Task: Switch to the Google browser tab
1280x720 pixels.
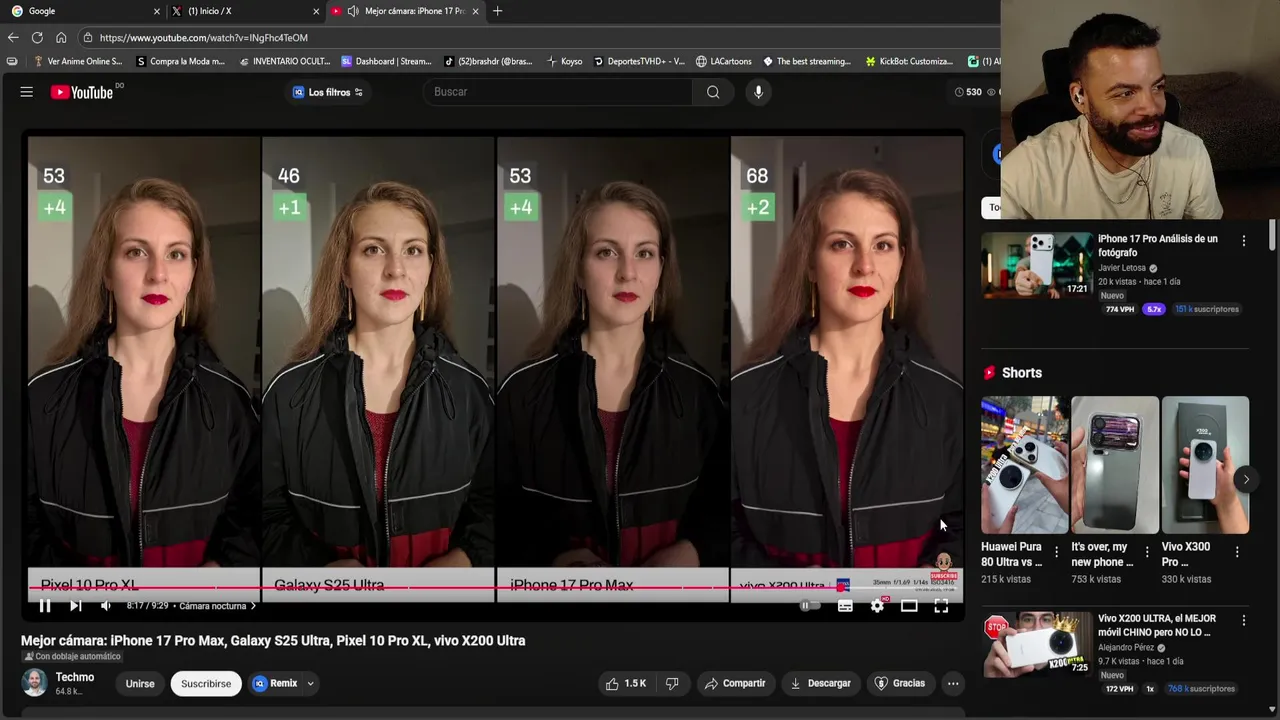Action: point(82,11)
